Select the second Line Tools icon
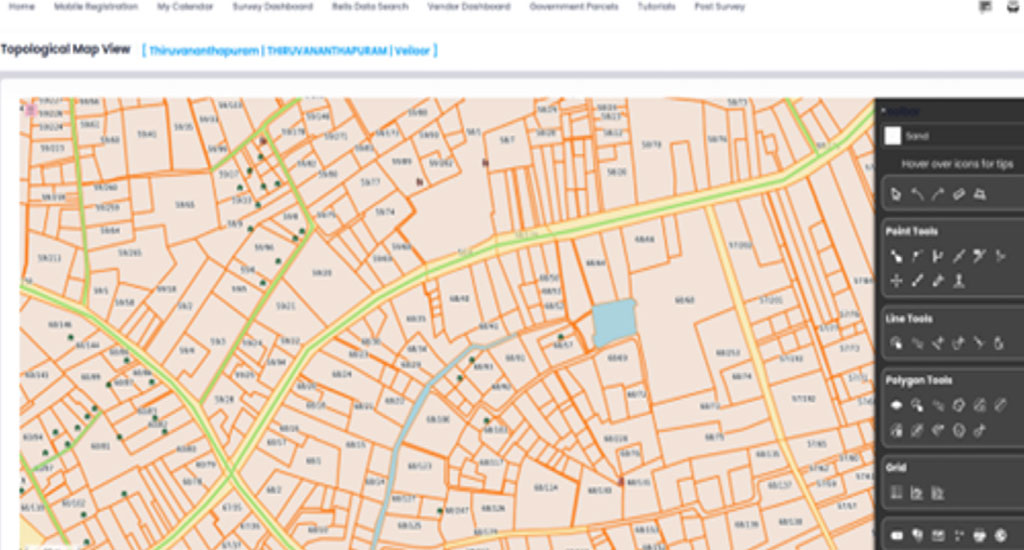 (917, 343)
